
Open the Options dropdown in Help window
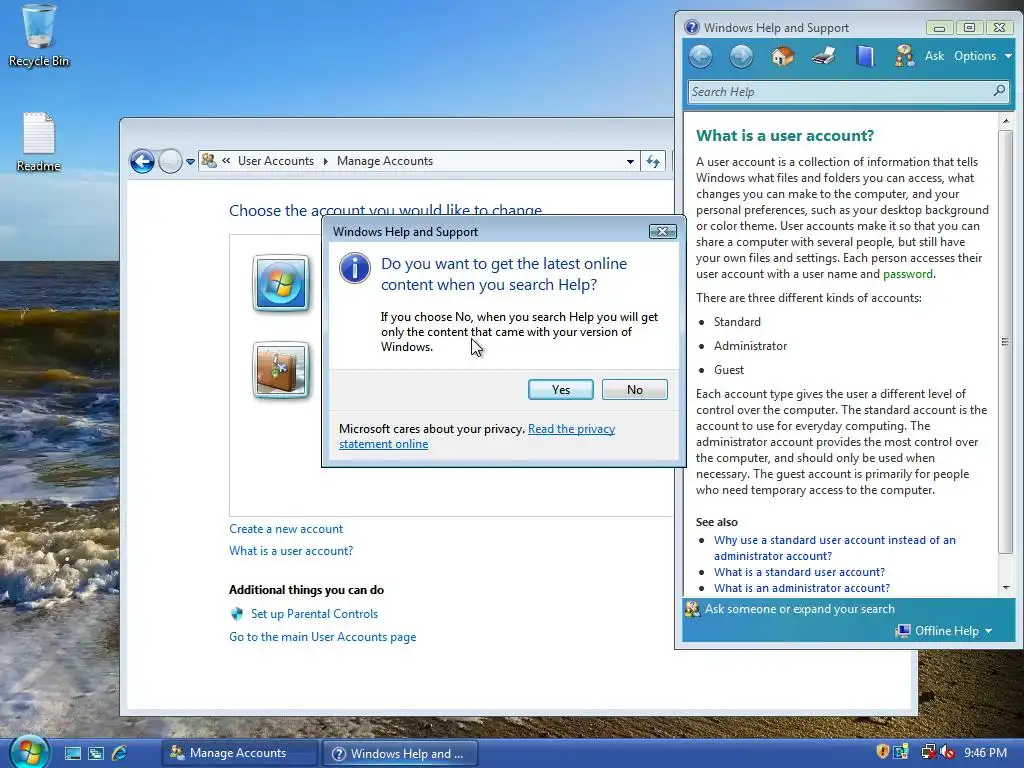point(982,56)
